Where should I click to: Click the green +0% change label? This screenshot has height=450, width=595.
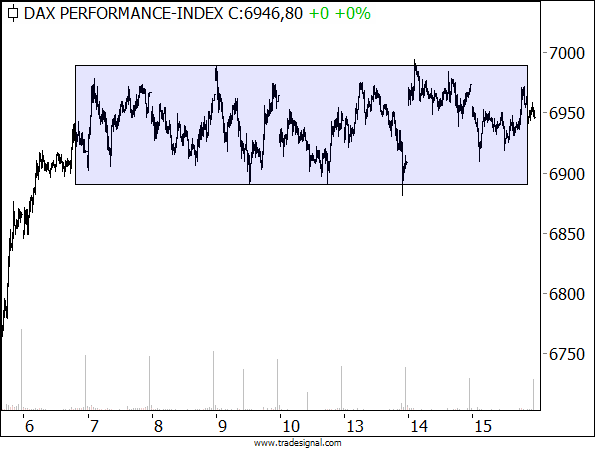coord(353,14)
